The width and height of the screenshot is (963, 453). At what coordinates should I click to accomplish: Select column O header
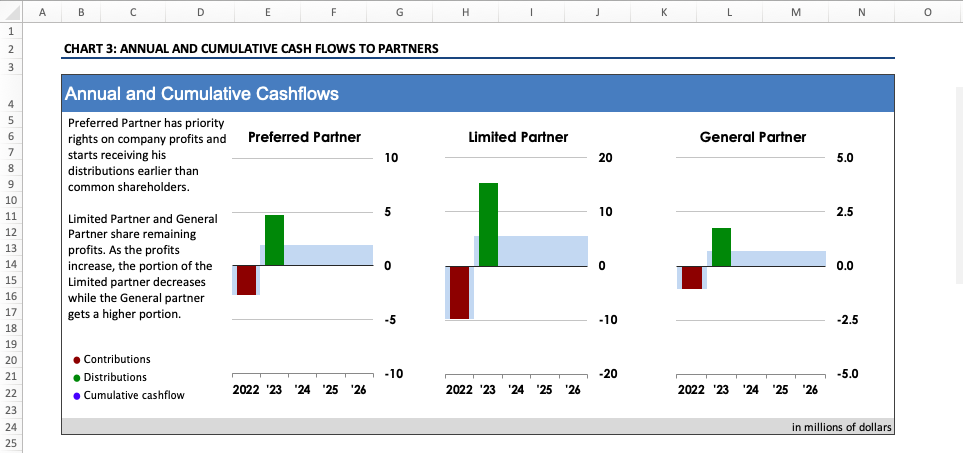928,12
